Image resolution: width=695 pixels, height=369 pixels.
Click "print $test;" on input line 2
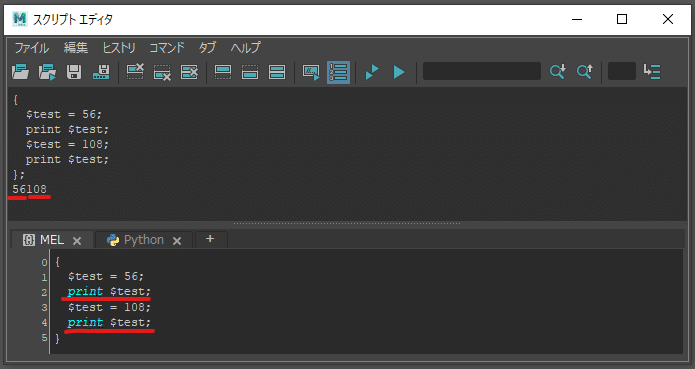(x=109, y=291)
